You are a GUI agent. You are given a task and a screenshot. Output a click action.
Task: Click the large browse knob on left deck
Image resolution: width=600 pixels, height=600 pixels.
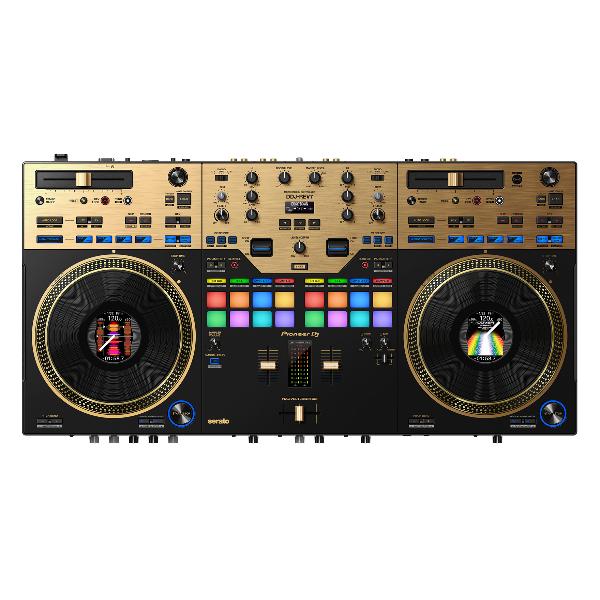(178, 177)
